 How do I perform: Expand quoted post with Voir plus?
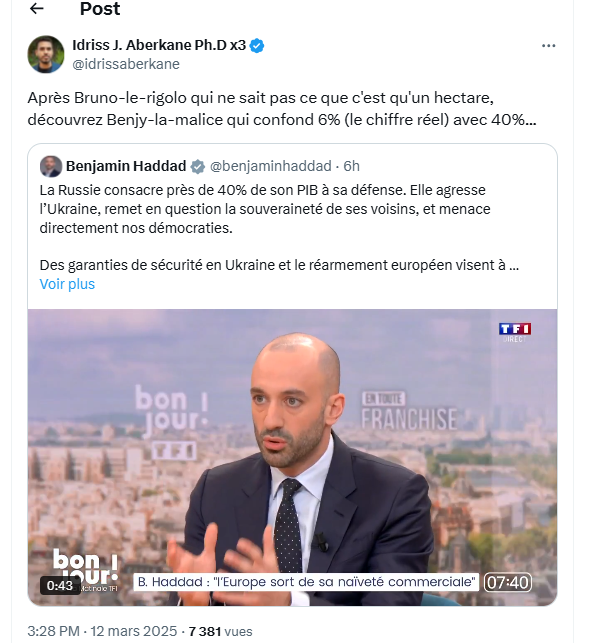[67, 284]
